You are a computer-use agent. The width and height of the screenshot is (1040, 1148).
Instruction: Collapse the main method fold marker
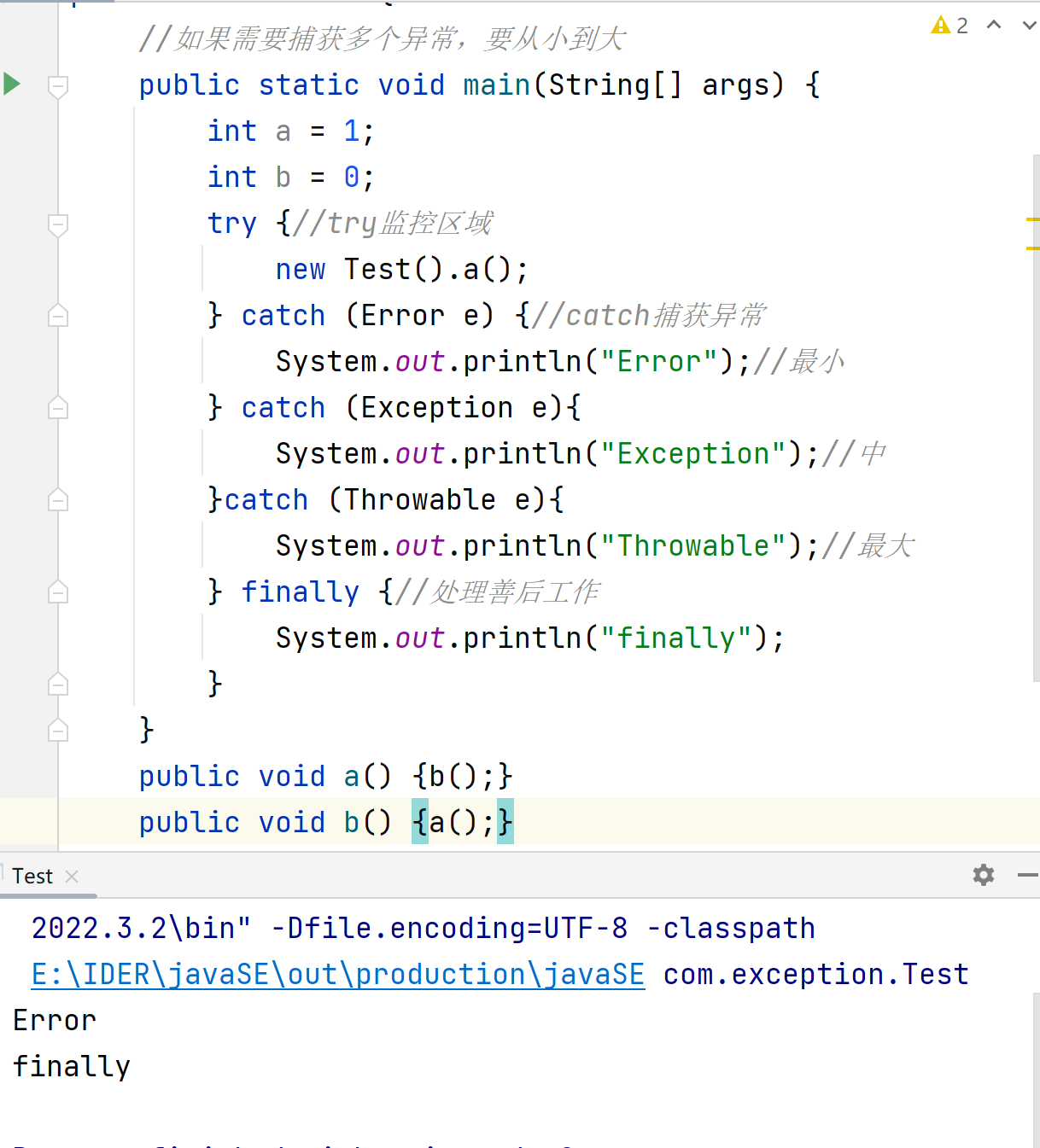coord(58,86)
